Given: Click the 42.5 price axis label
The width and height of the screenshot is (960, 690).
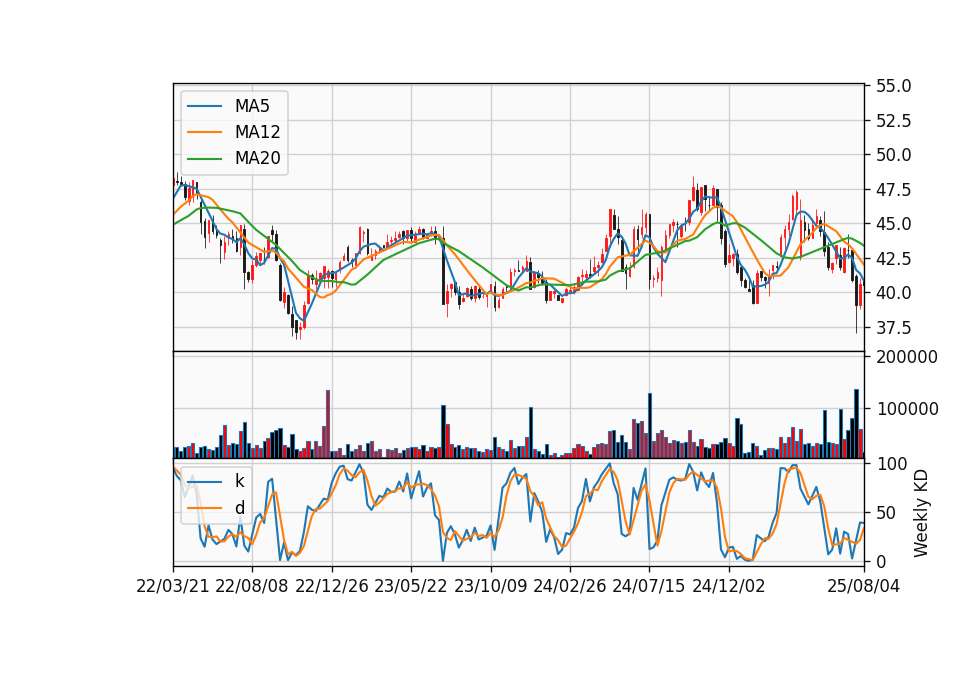Looking at the screenshot, I should point(893,259).
